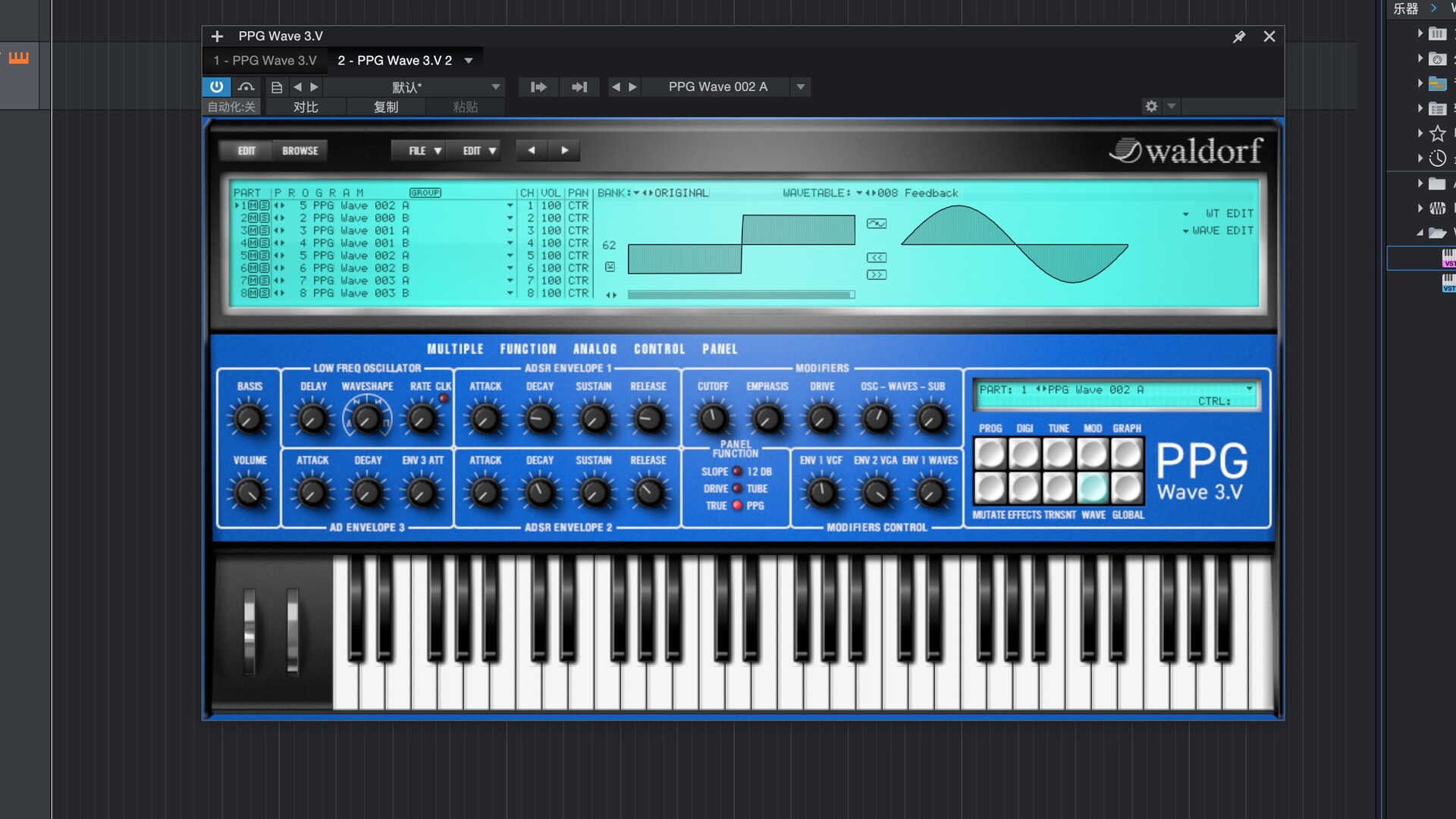1456x819 pixels.
Task: Toggle the DRIVE TUBE LED
Action: pos(737,488)
